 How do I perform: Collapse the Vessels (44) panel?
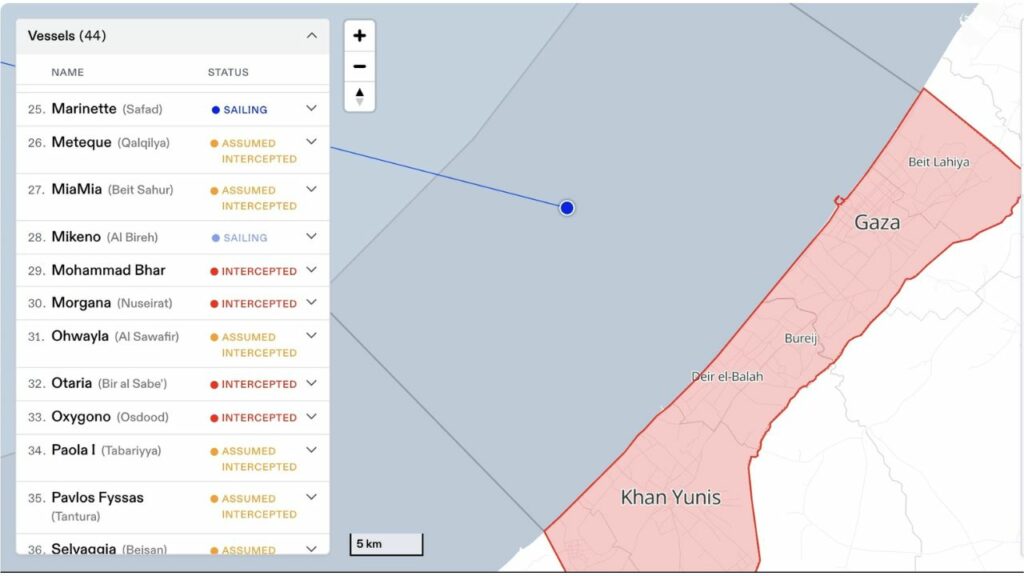point(312,36)
